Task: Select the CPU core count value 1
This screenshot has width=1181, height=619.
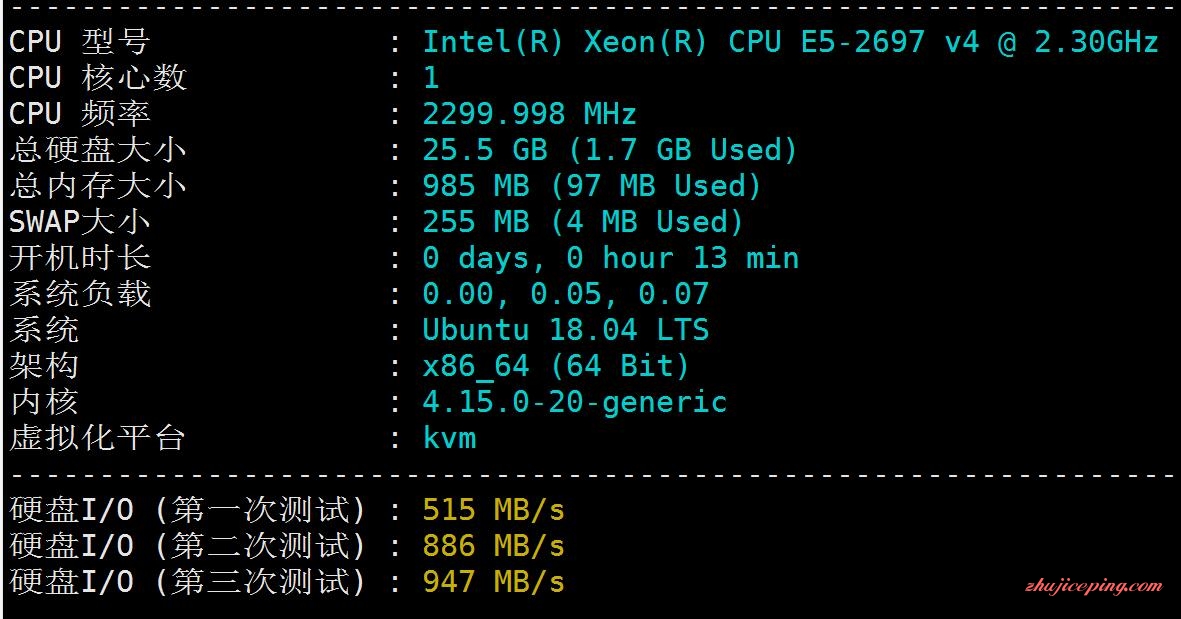Action: (431, 78)
